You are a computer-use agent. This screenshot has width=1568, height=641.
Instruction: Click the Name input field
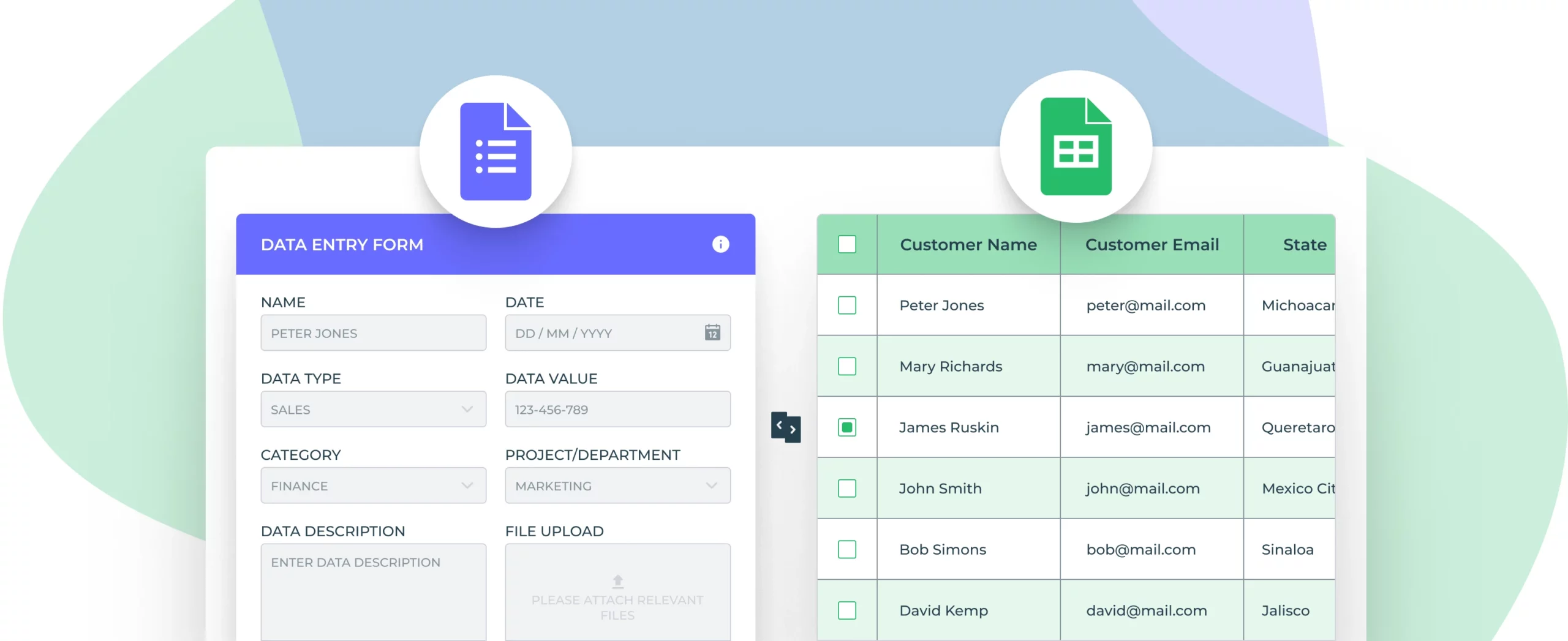tap(374, 332)
